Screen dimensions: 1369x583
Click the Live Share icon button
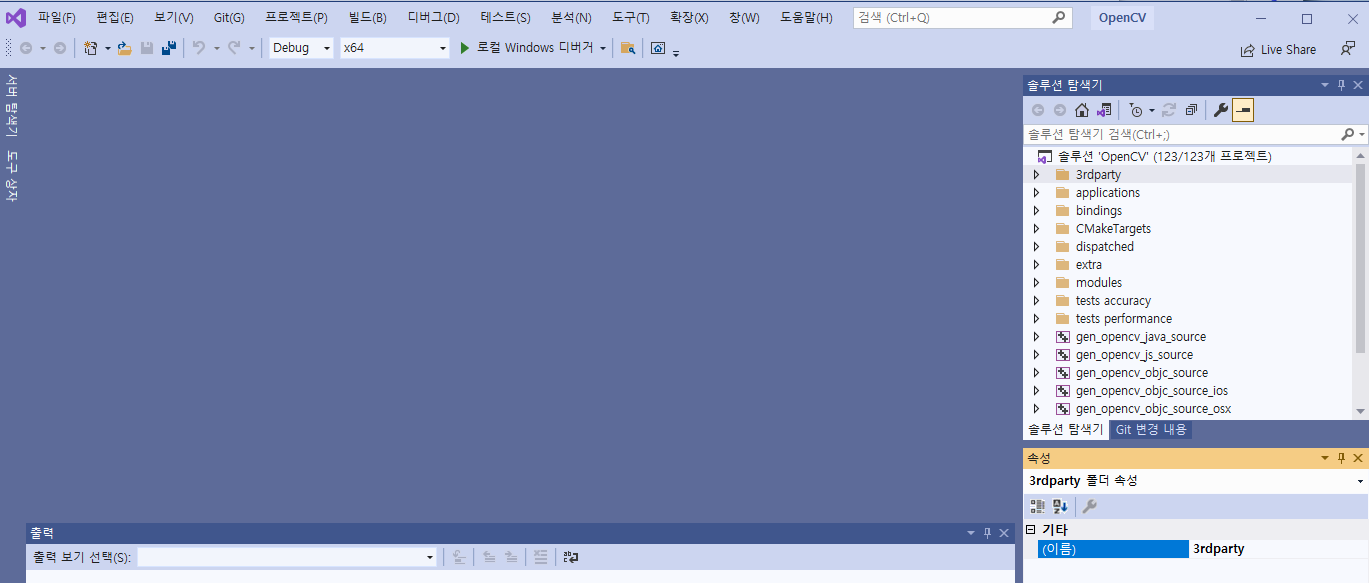(1278, 49)
